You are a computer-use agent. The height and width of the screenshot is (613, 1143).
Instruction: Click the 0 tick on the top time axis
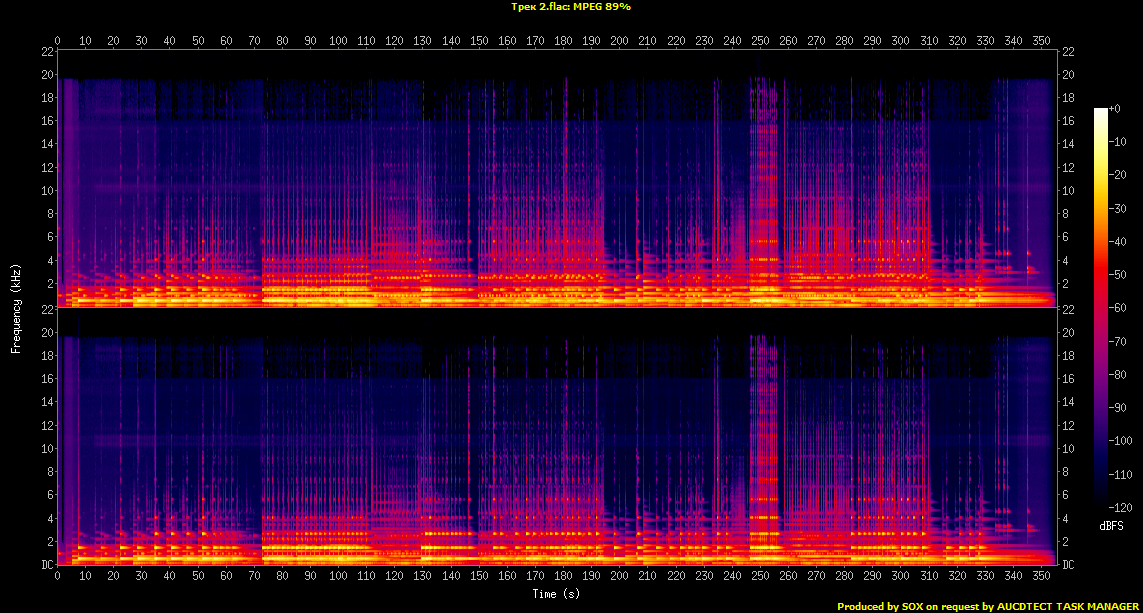coord(58,41)
